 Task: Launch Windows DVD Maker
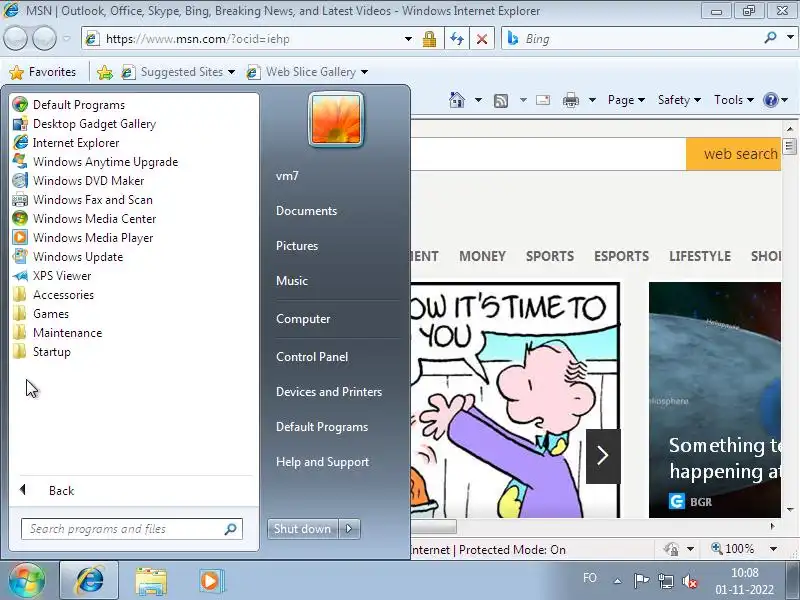click(79, 181)
